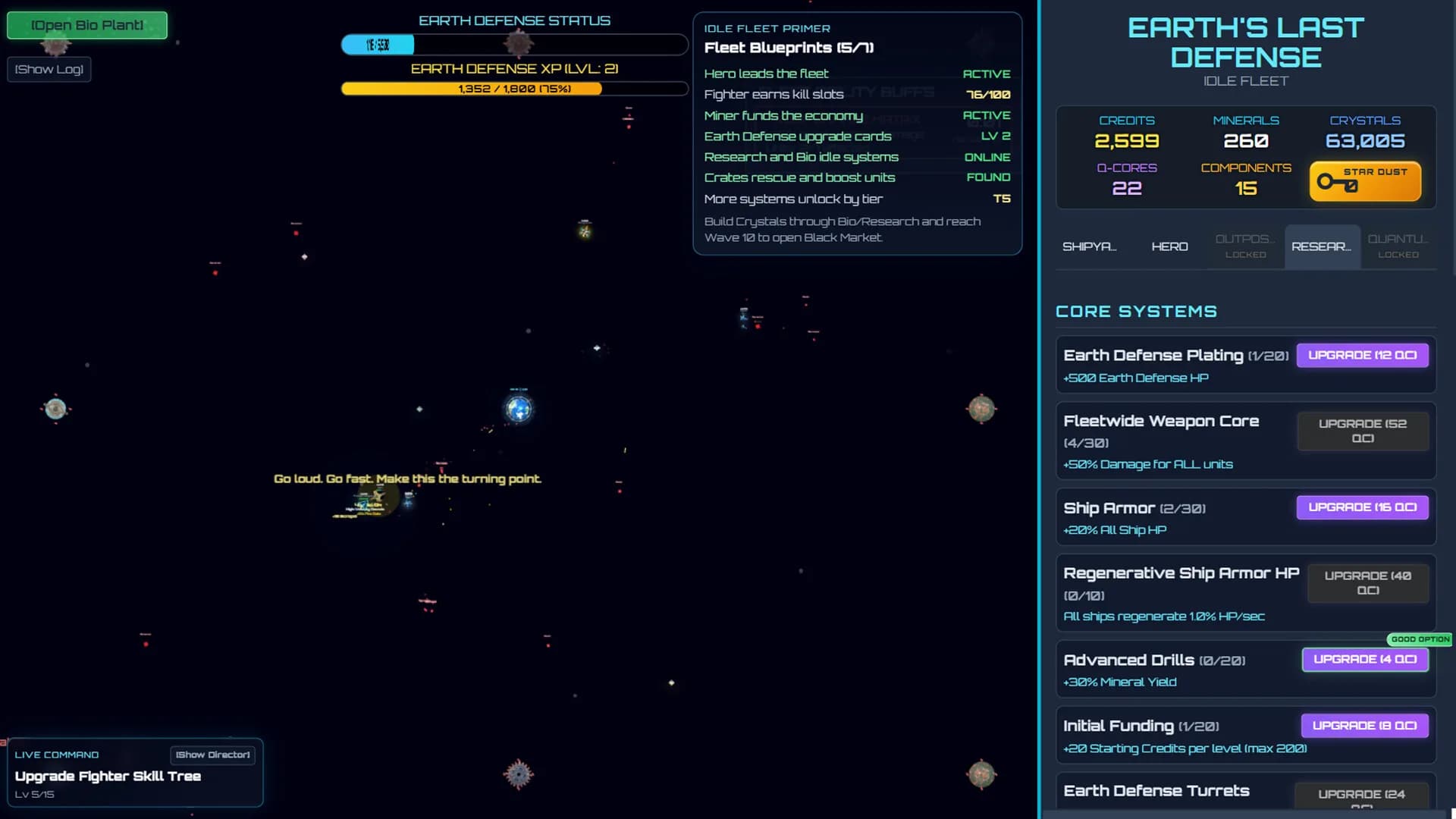
Task: Click the Earth's Last Defense title
Action: tap(1246, 42)
